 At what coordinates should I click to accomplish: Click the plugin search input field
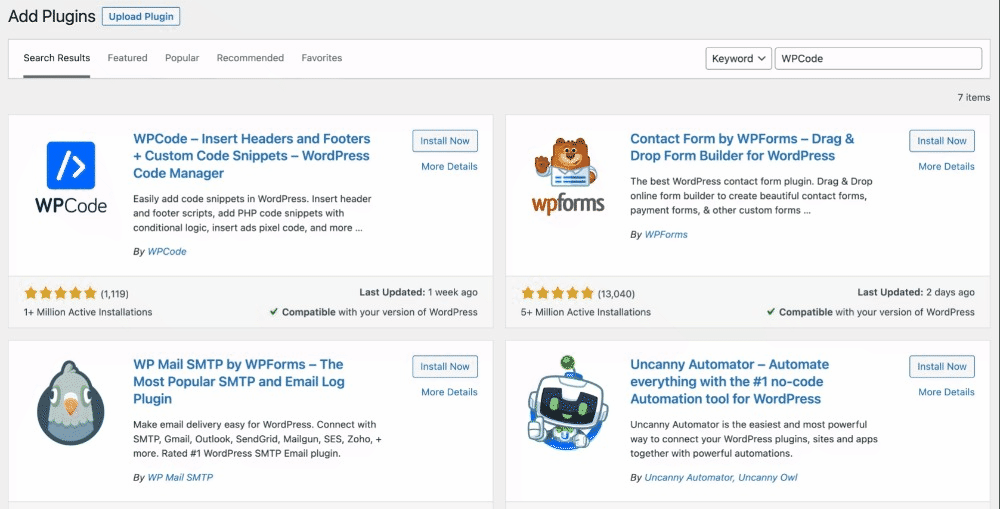click(878, 59)
